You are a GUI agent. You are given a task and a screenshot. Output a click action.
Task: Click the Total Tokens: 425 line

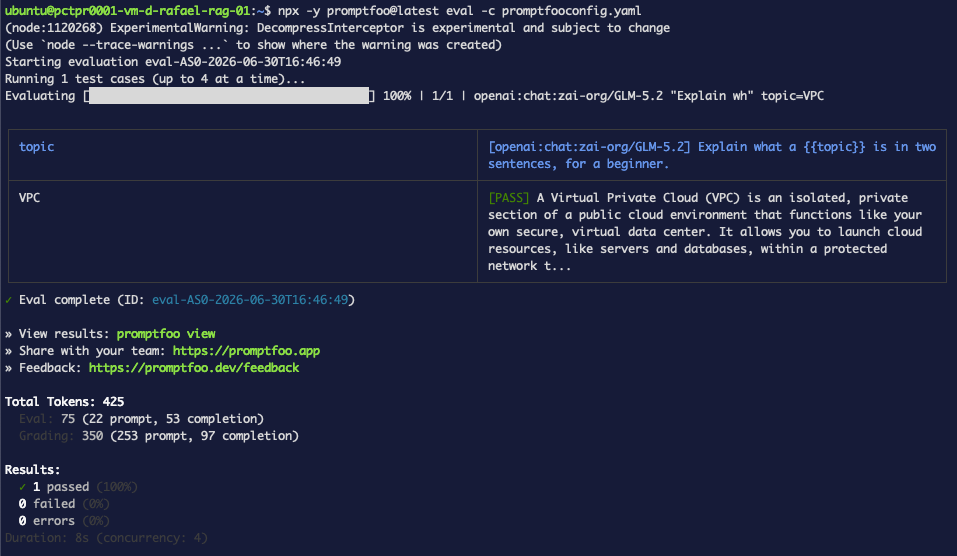coord(65,402)
